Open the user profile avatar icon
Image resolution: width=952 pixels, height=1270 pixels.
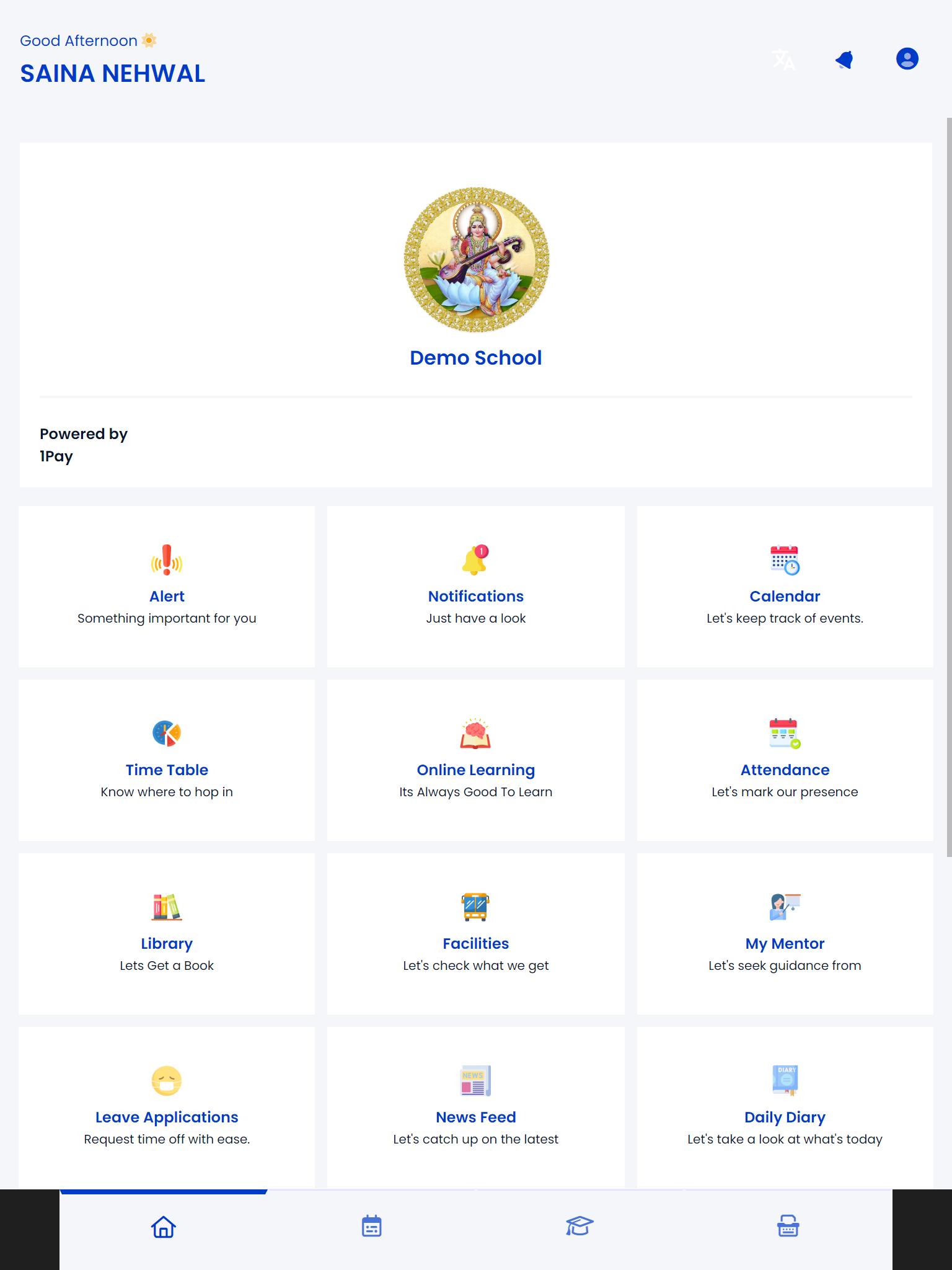[907, 59]
